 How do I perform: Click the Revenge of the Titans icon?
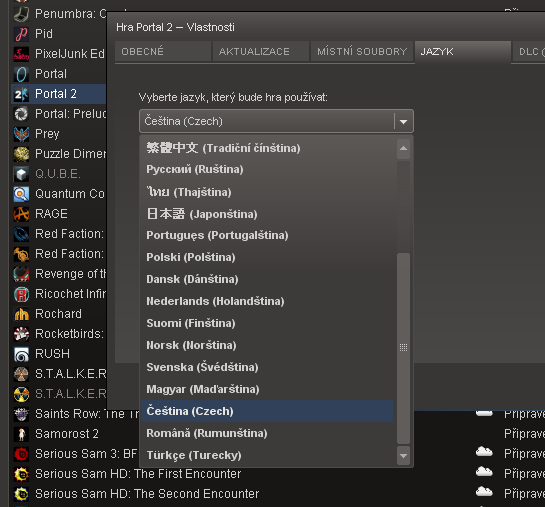(x=21, y=274)
